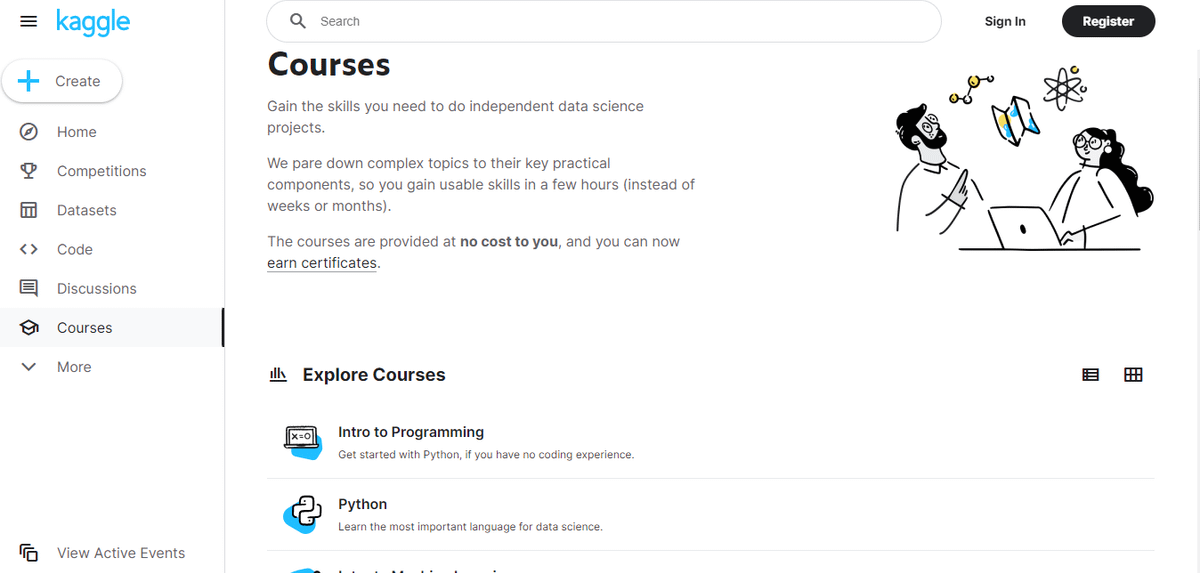Open Datasets from the sidebar
Screen dimensions: 1200x573
86,210
